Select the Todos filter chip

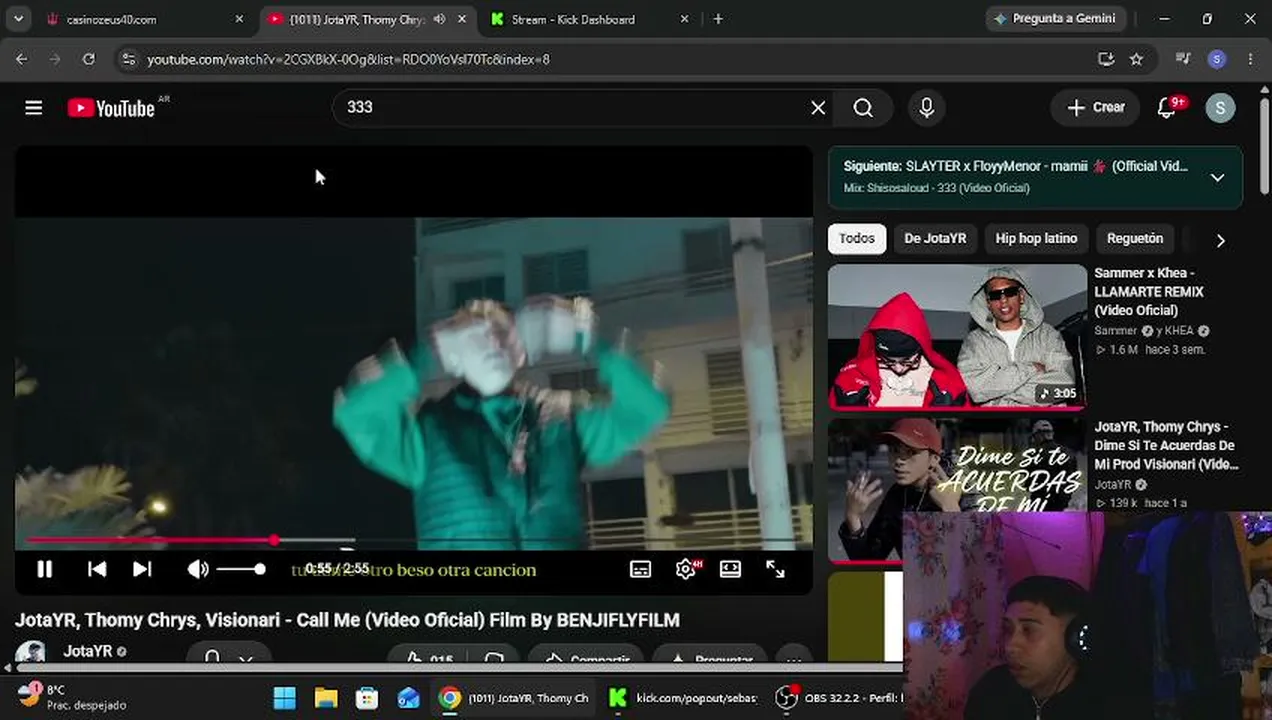point(857,238)
